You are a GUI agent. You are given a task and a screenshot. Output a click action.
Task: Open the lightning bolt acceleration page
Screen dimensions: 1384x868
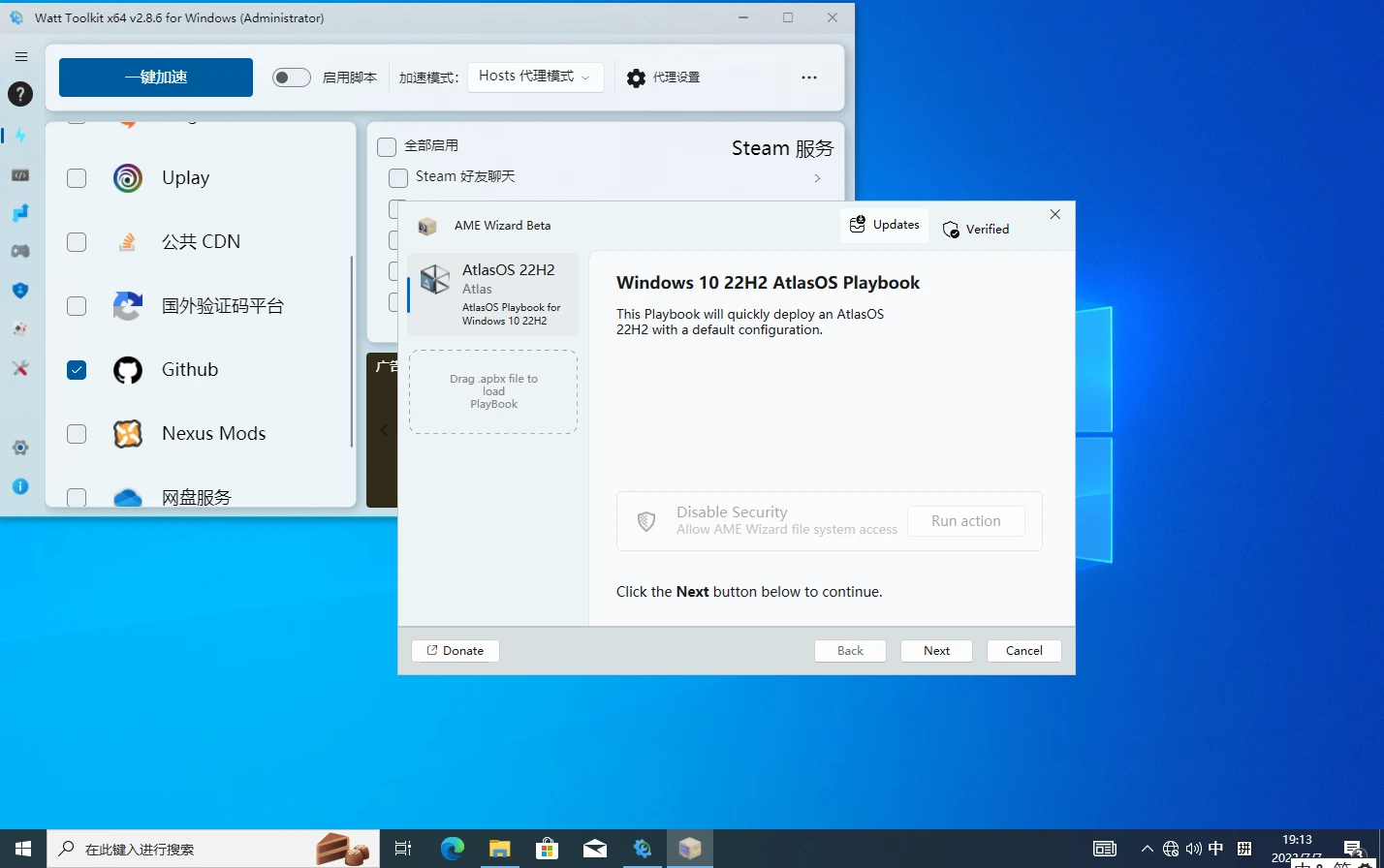point(20,136)
